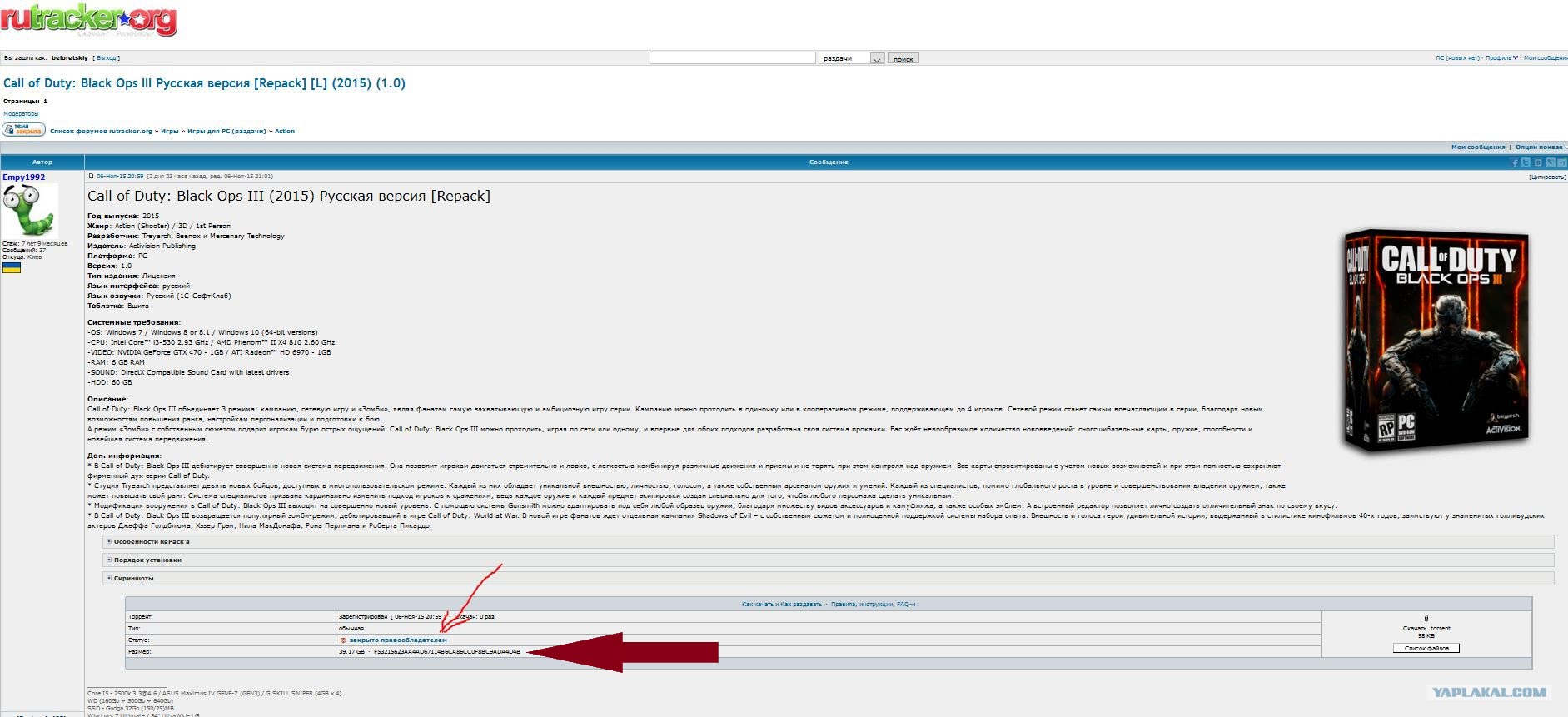The height and width of the screenshot is (717, 1568).
Task: Click the Ukraine flag under Empy1992
Action: click(x=12, y=267)
